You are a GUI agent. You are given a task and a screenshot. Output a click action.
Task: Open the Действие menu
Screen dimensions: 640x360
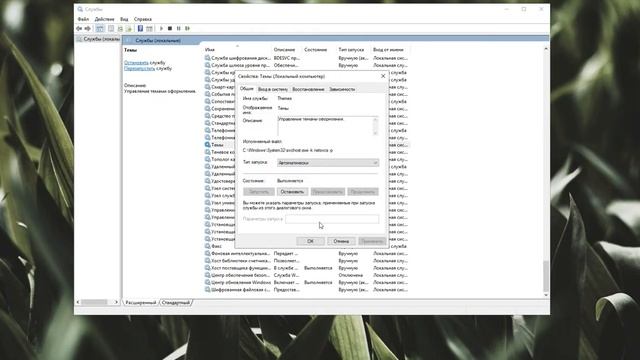104,19
